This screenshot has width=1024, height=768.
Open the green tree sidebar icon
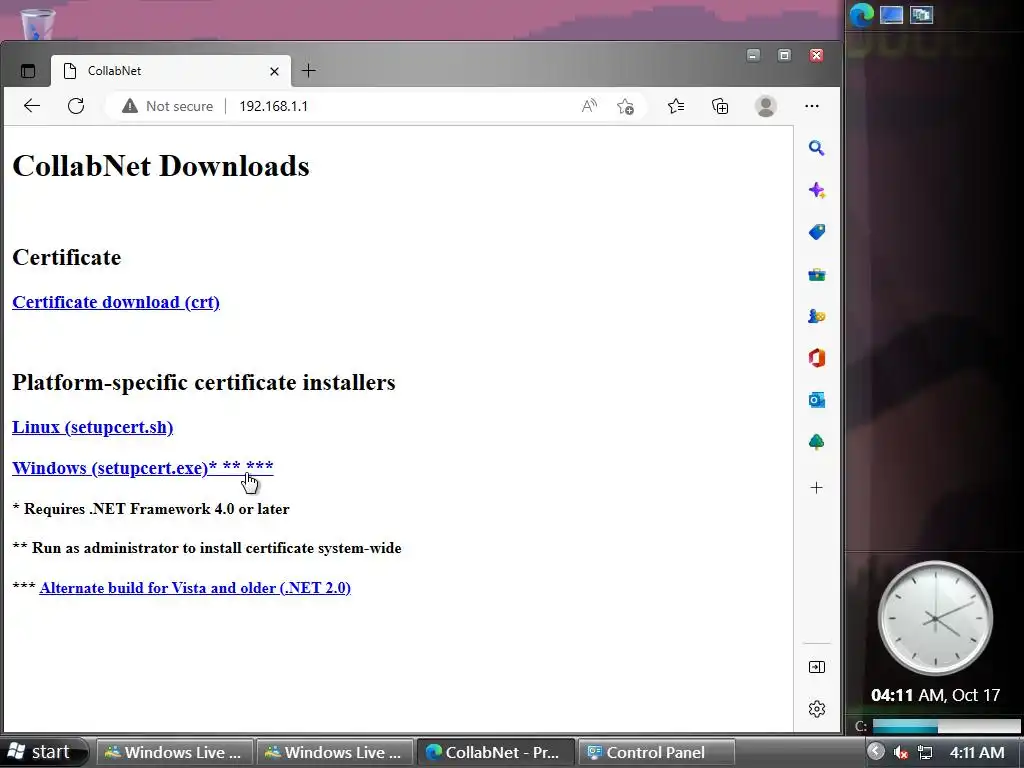point(816,442)
